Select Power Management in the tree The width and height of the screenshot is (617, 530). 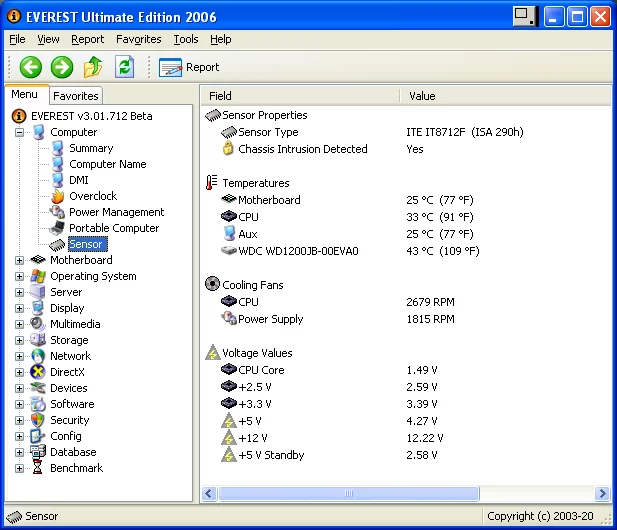[x=116, y=212]
